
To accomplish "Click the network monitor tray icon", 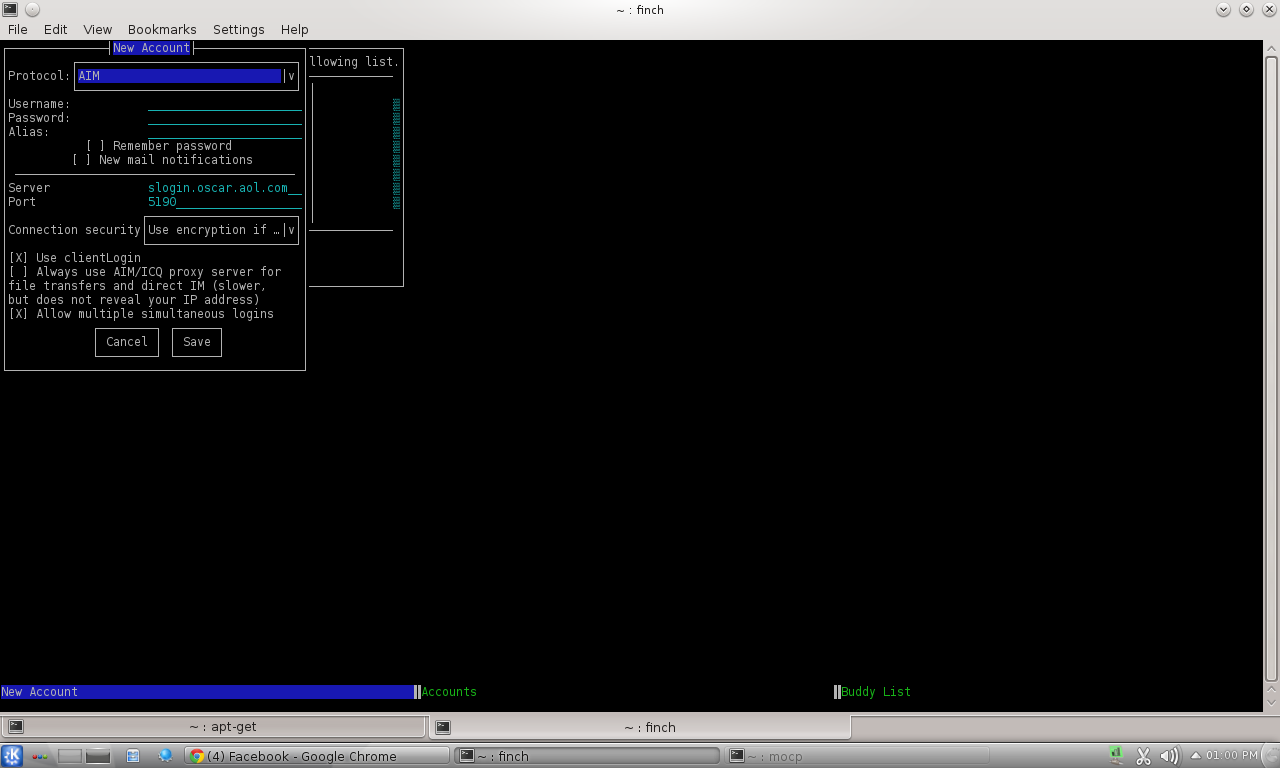I will point(1114,755).
